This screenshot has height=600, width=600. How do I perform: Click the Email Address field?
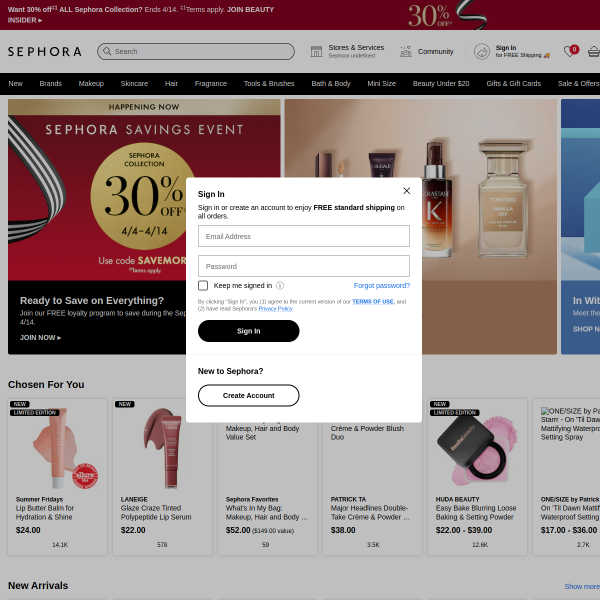(303, 236)
